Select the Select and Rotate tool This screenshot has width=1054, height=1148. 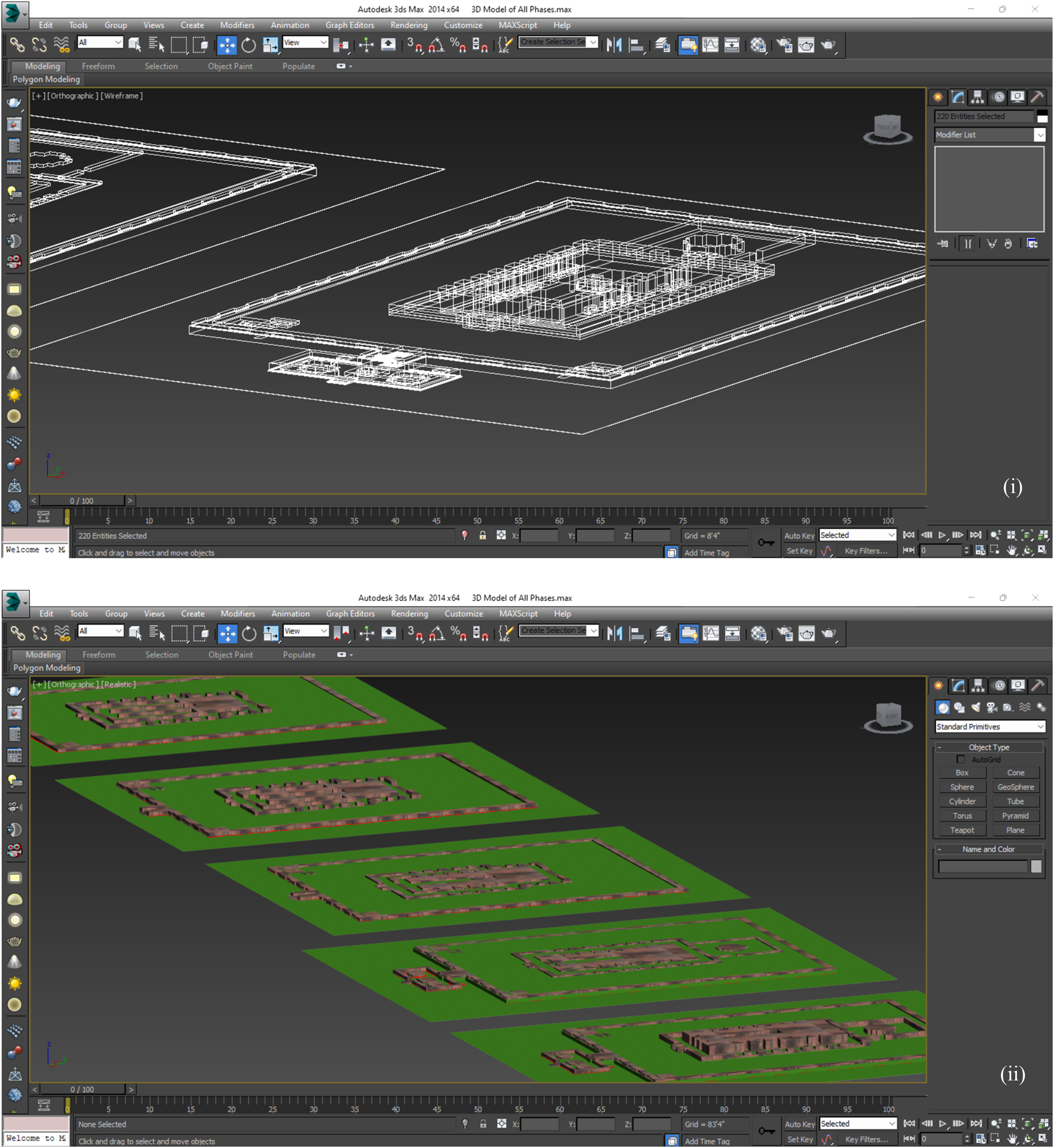(248, 44)
